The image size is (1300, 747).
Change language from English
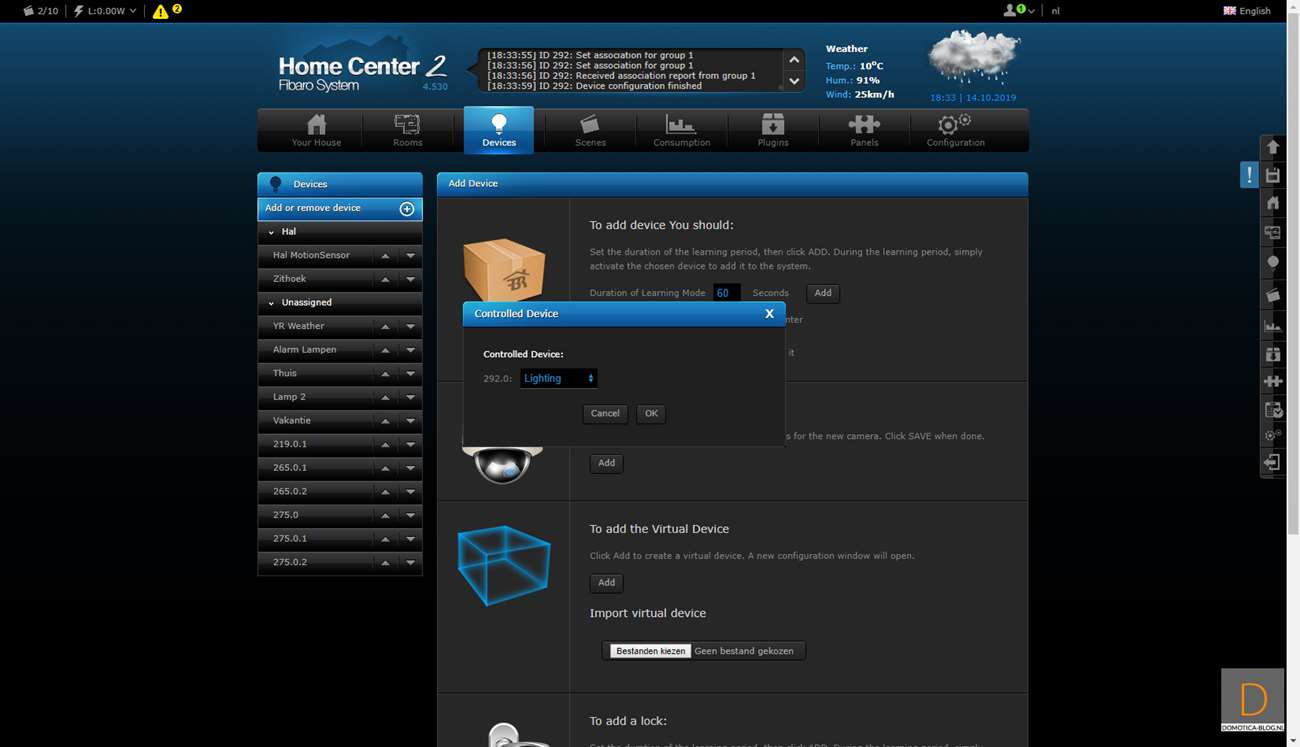pos(1247,11)
